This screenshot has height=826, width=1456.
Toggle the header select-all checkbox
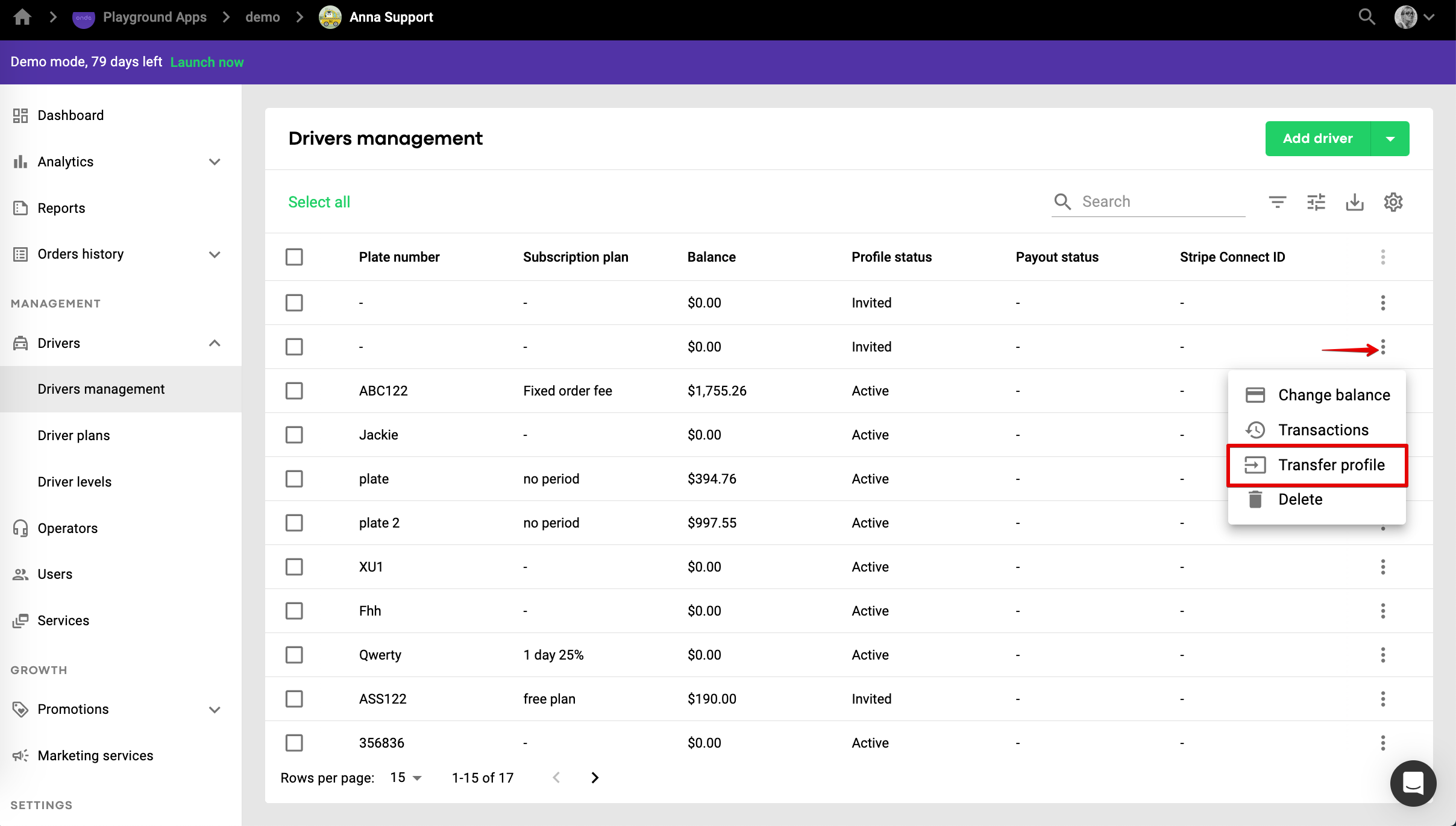[x=294, y=257]
